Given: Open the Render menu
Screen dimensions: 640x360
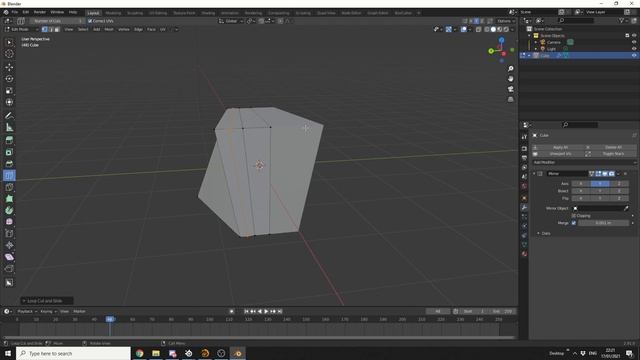Looking at the screenshot, I should pos(40,12).
